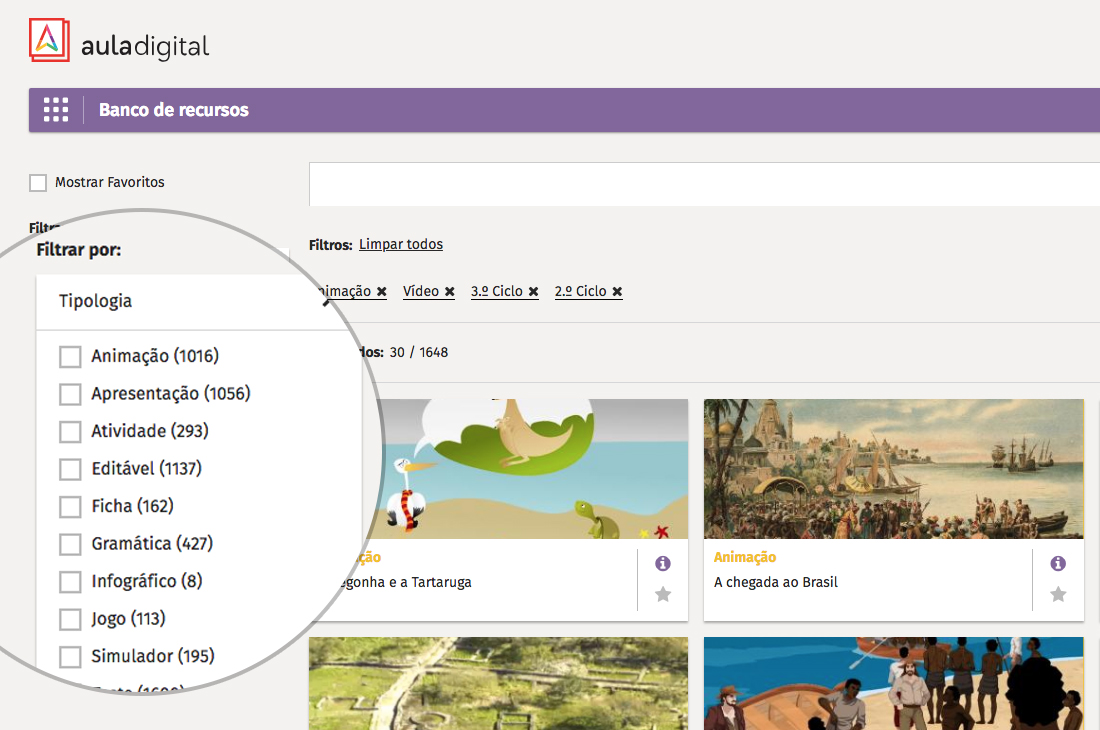Star the Cegonha e a Tartaruga resource
The height and width of the screenshot is (730, 1100).
pos(662,595)
